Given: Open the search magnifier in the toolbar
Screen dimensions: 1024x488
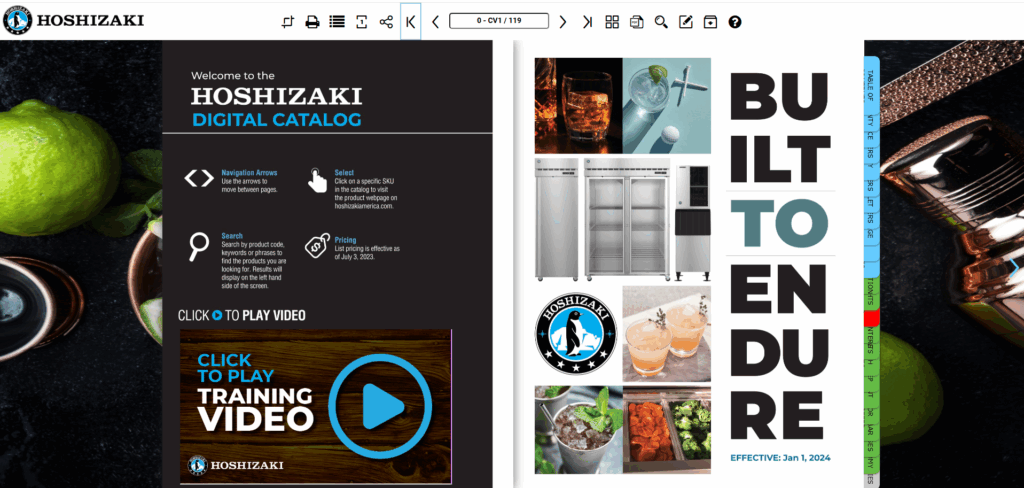Looking at the screenshot, I should (661, 22).
